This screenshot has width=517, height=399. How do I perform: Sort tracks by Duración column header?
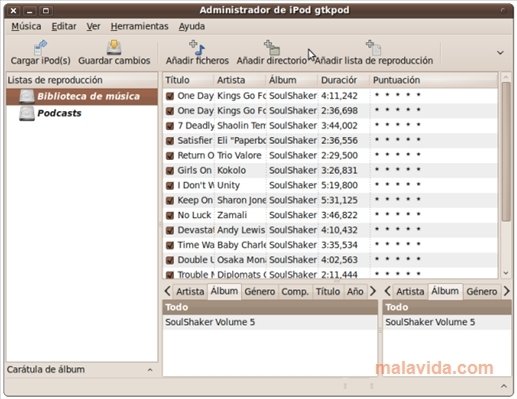(x=344, y=80)
